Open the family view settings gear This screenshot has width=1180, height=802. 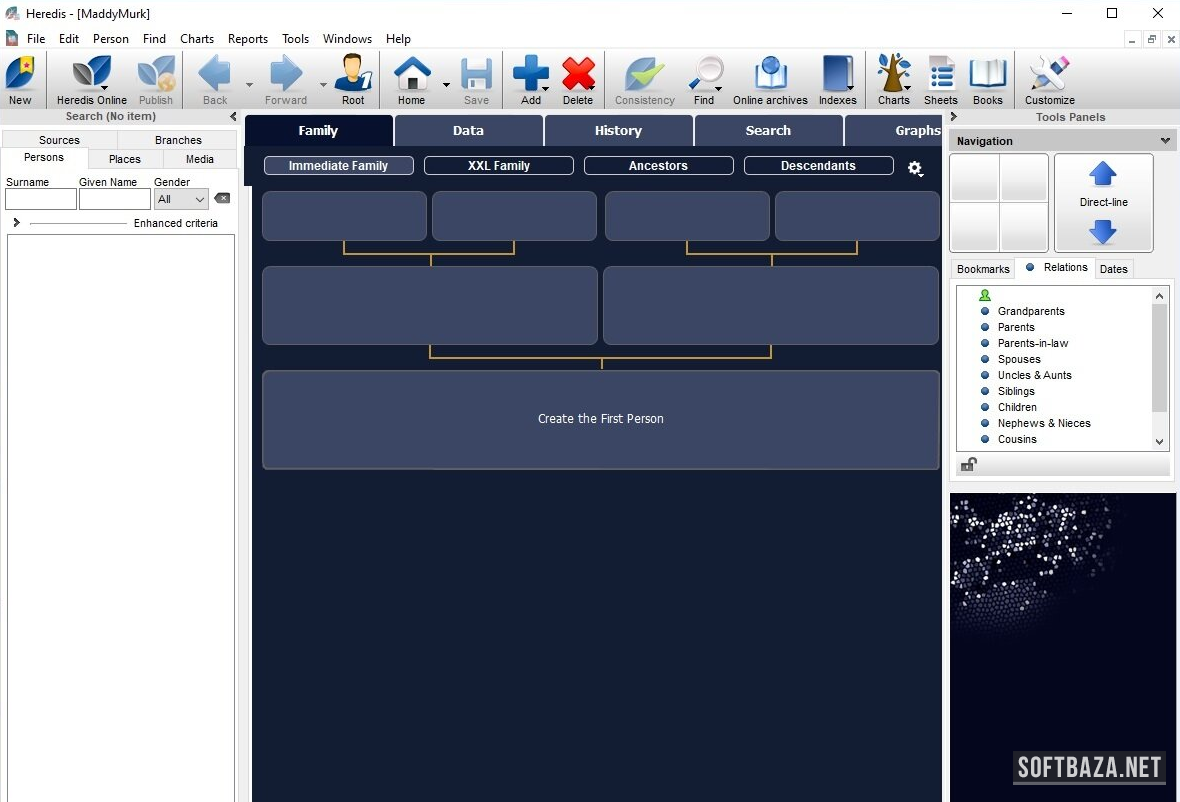click(x=915, y=168)
